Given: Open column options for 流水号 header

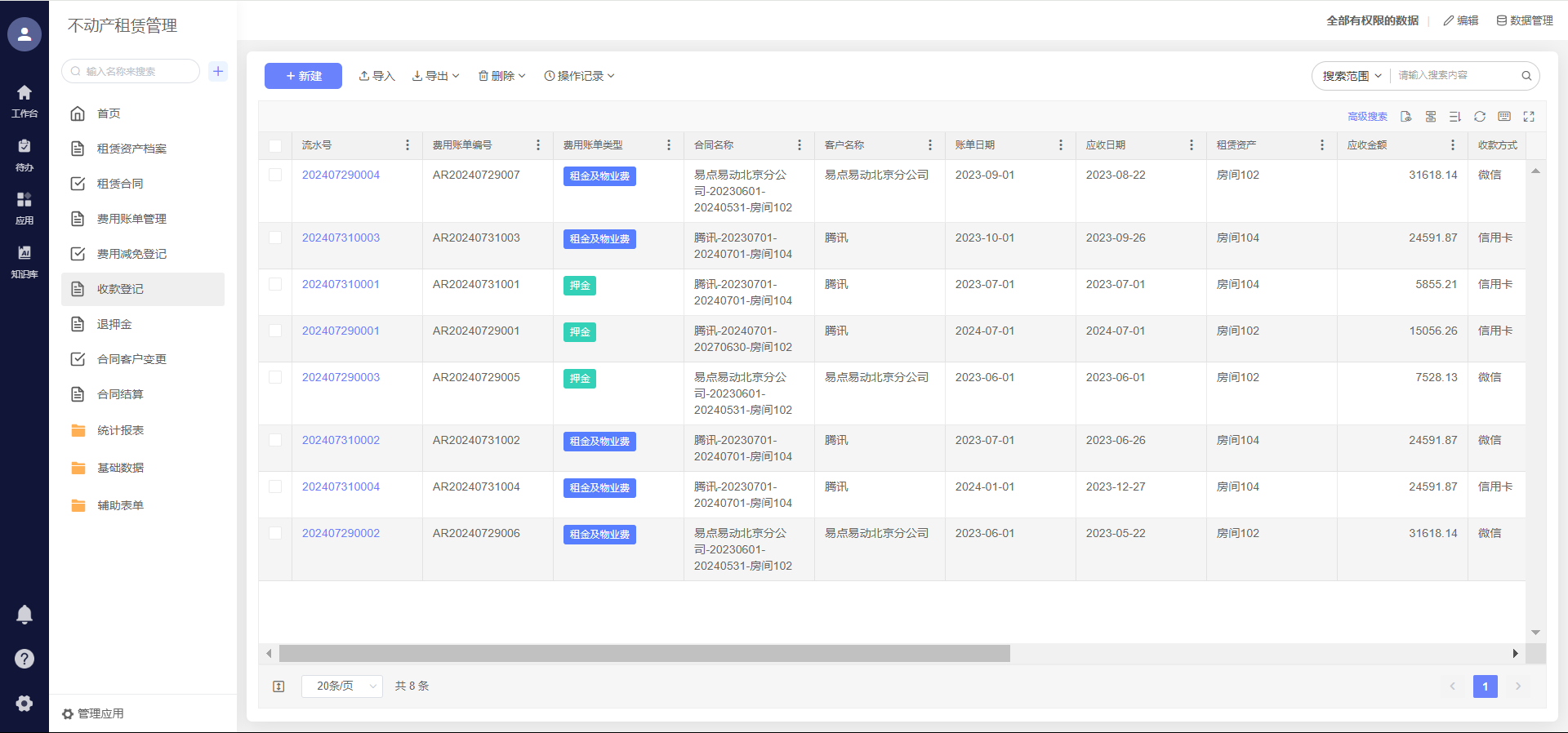Looking at the screenshot, I should point(408,145).
